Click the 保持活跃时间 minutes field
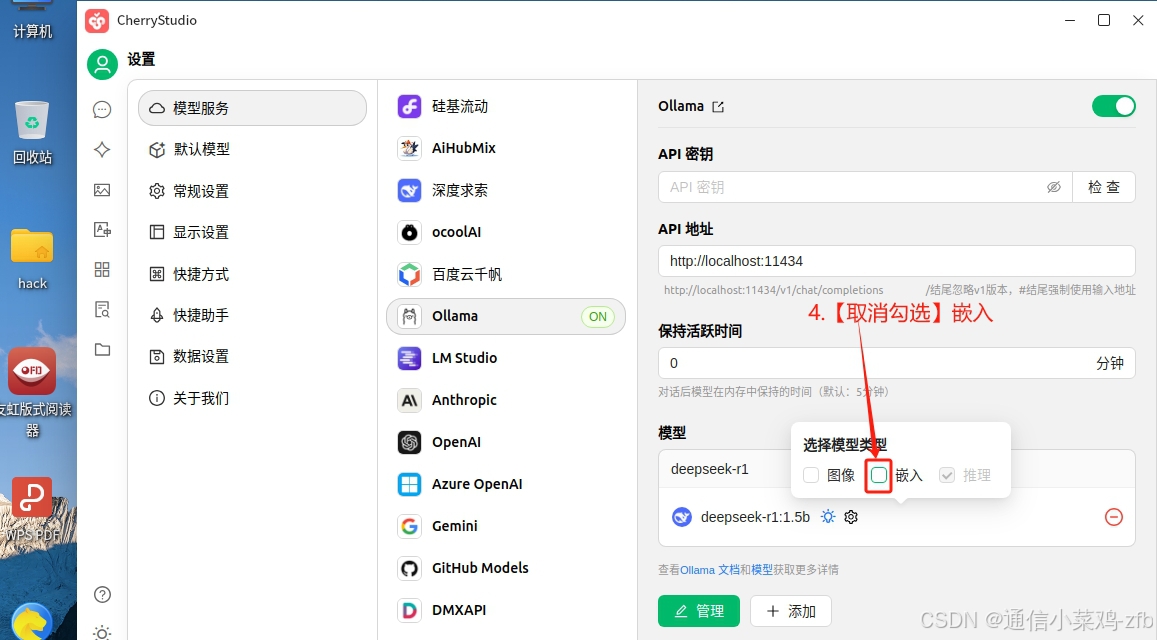This screenshot has height=640, width=1157. coord(897,363)
